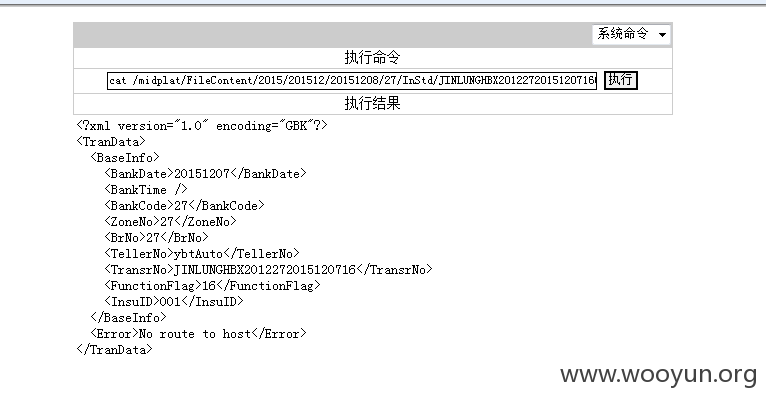766x403 pixels.
Task: Focus the command input field with cat path
Action: click(352, 80)
